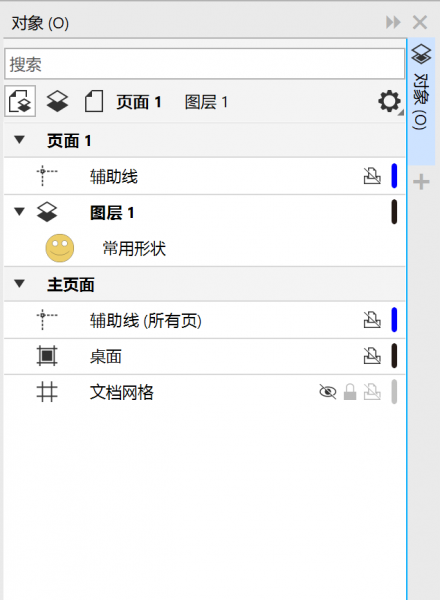Show the 文档网格 layer via eye icon
440x600 pixels.
click(x=328, y=392)
